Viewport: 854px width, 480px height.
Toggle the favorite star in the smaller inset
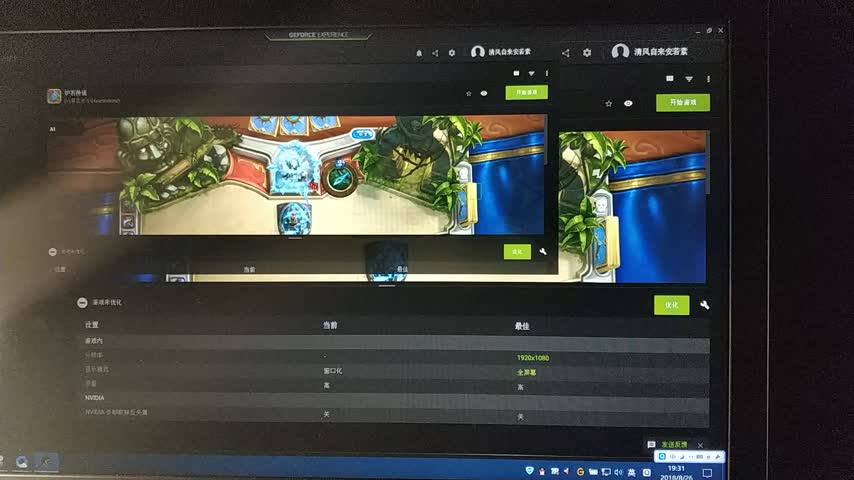[468, 94]
